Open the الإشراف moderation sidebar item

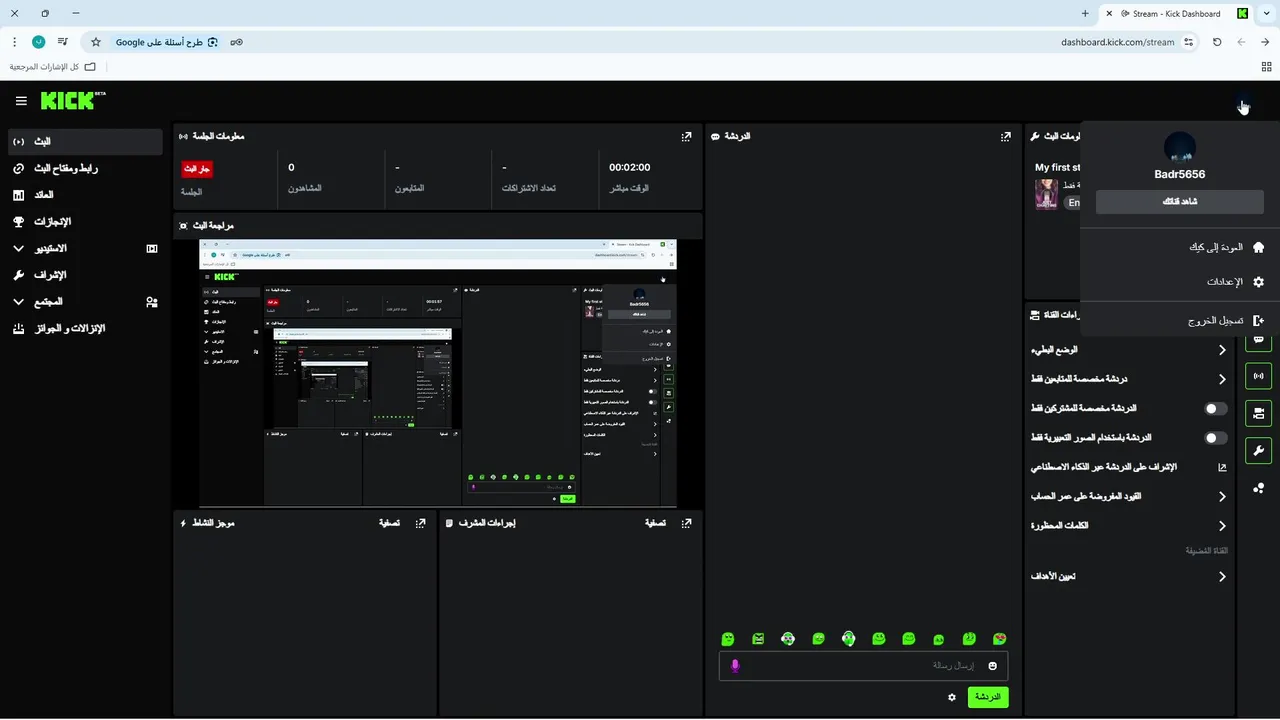point(84,275)
